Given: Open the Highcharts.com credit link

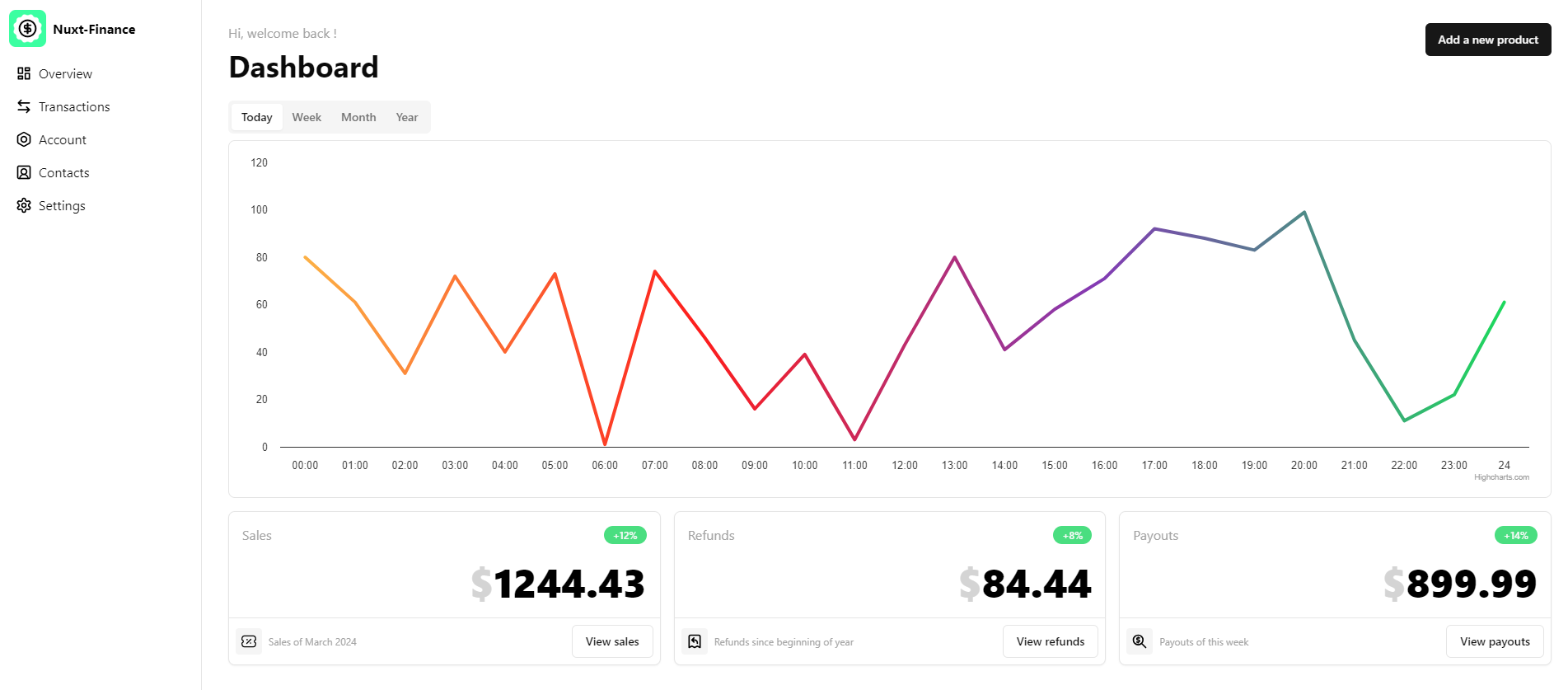Looking at the screenshot, I should [1501, 477].
